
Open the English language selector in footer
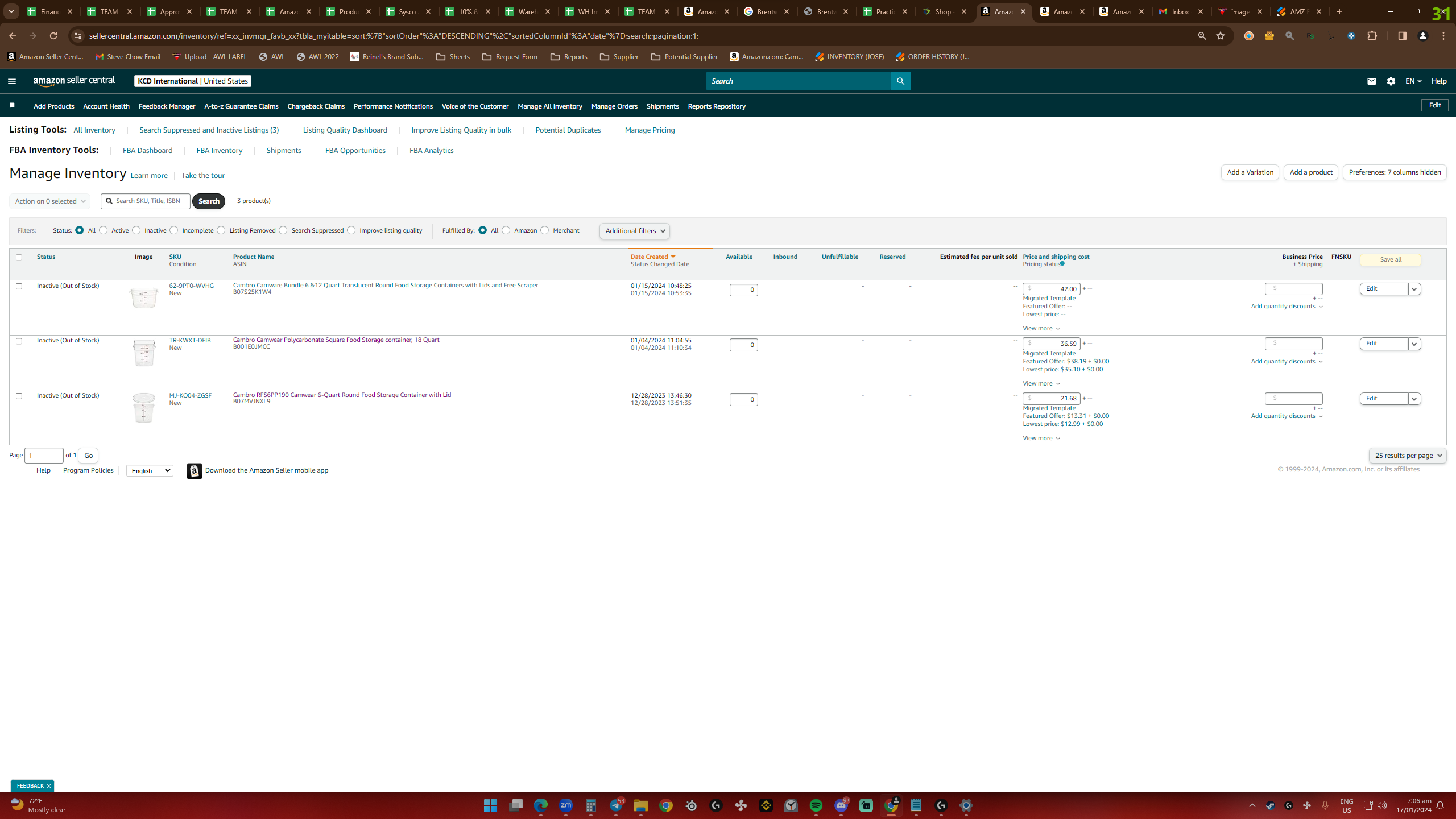[x=150, y=470]
